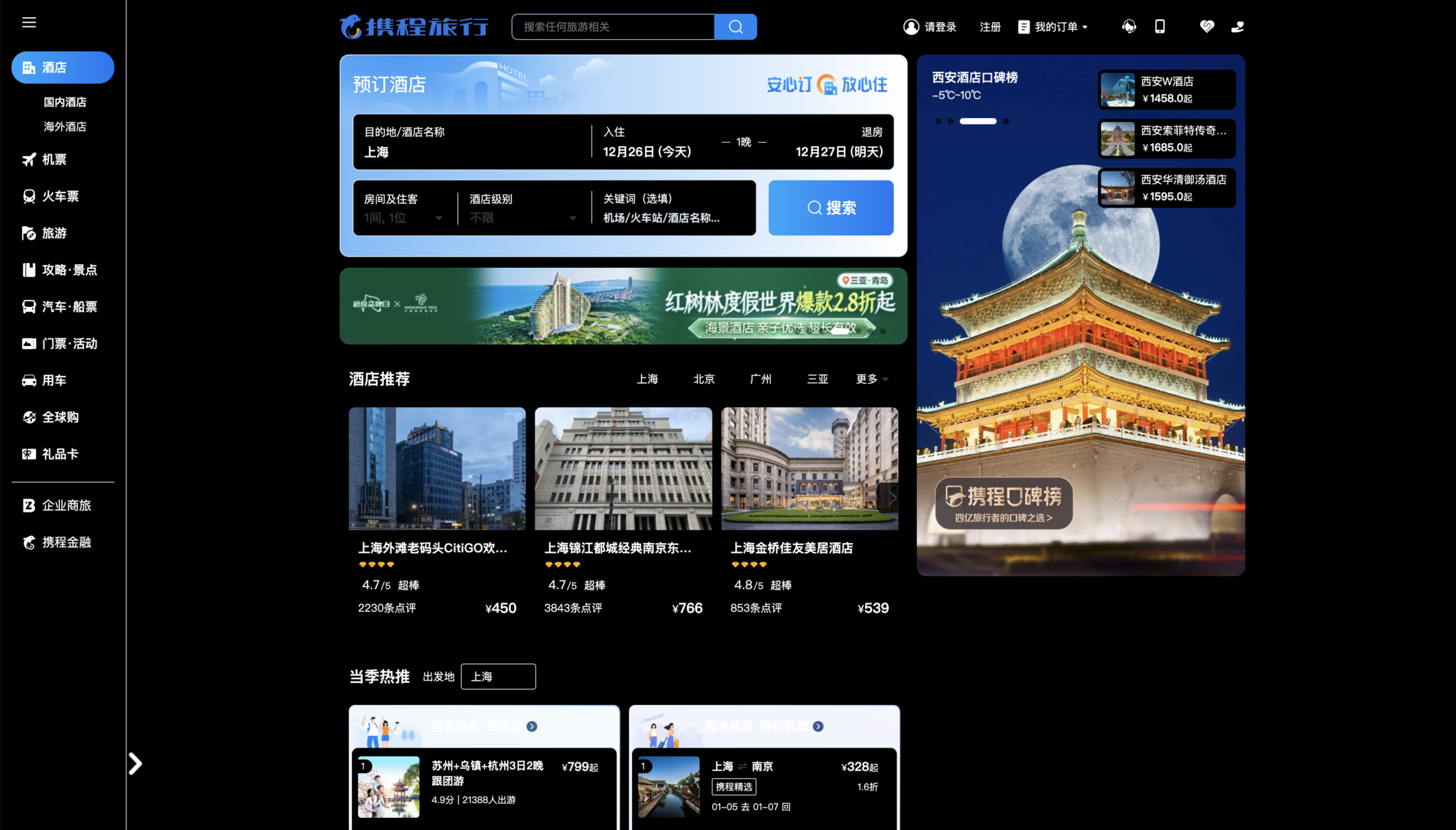Open the 酒店级别 hotel level dropdown
1456x830 pixels.
click(572, 218)
